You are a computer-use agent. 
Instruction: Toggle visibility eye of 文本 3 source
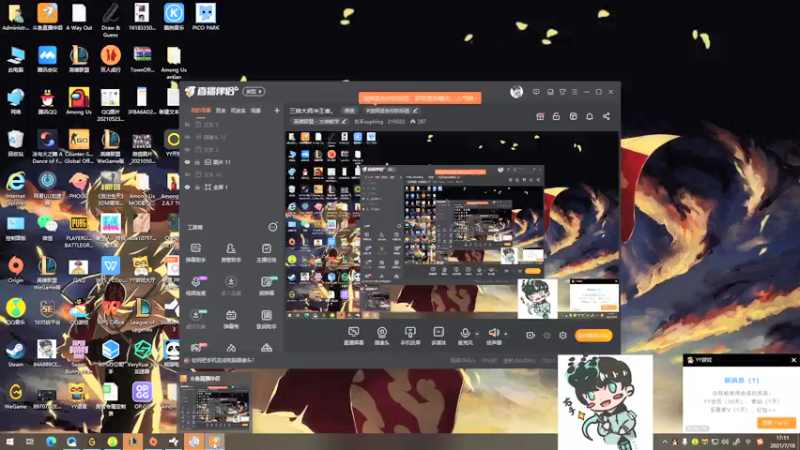point(187,124)
